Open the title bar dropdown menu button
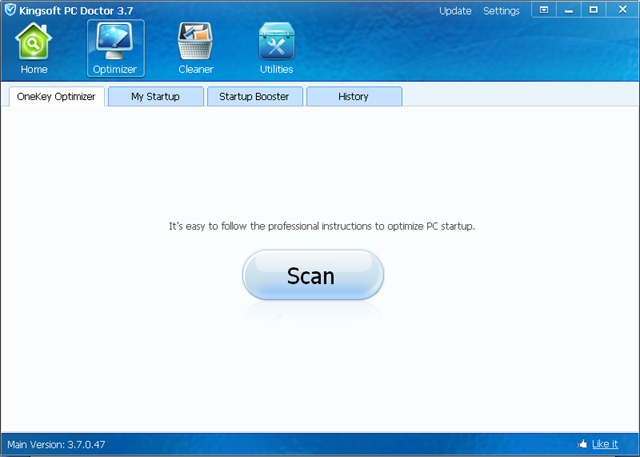This screenshot has height=457, width=640. click(x=544, y=10)
